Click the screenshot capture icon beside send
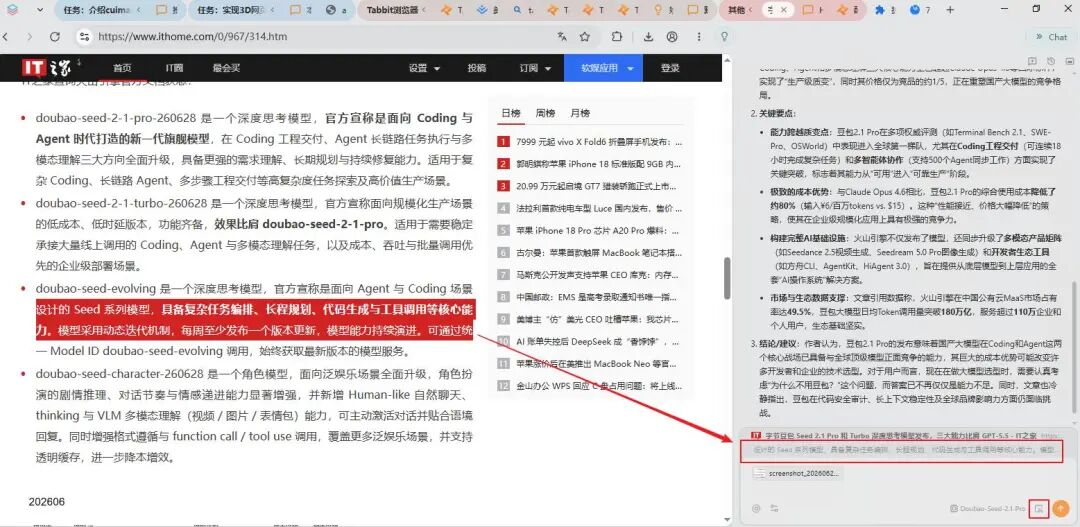 coord(1039,508)
